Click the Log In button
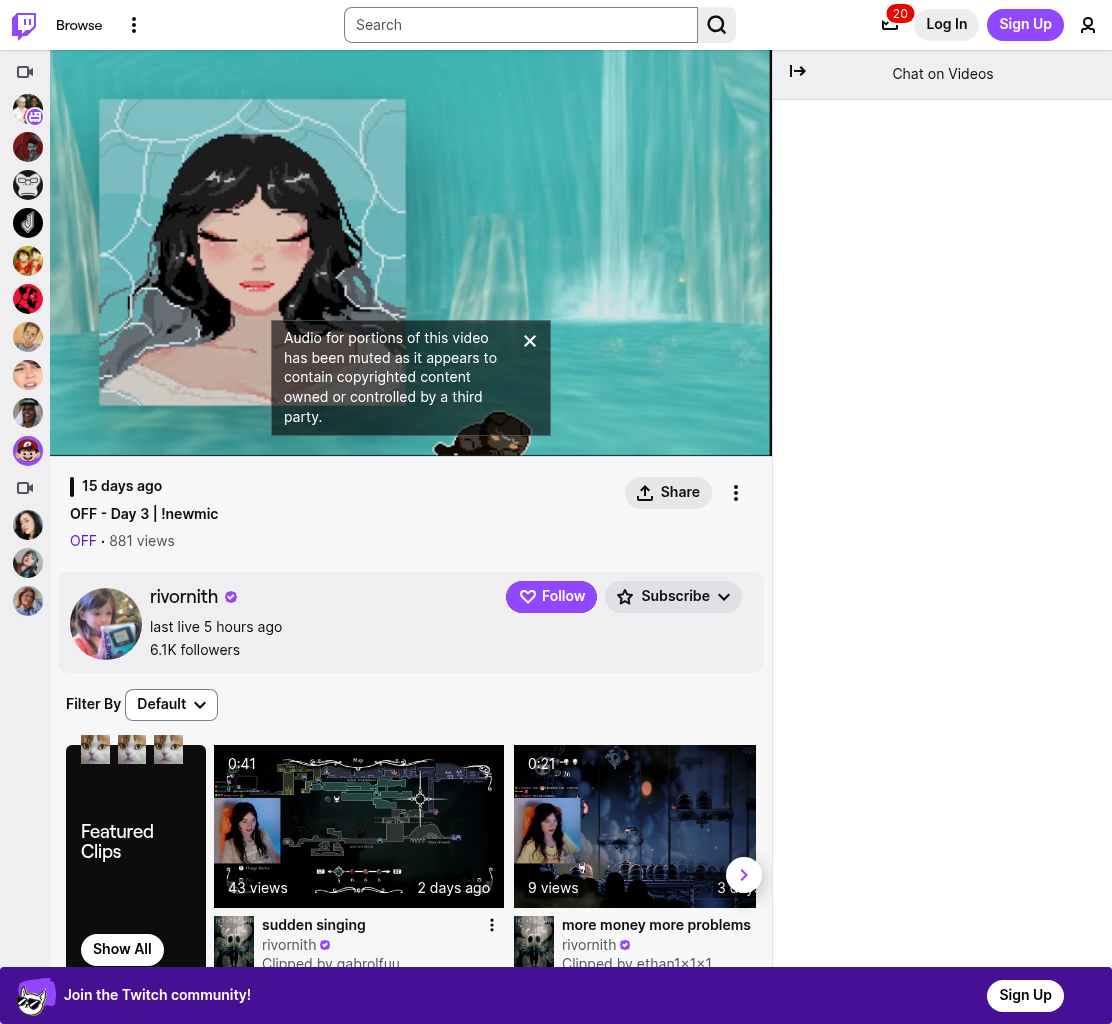Image resolution: width=1112 pixels, height=1024 pixels. tap(946, 25)
